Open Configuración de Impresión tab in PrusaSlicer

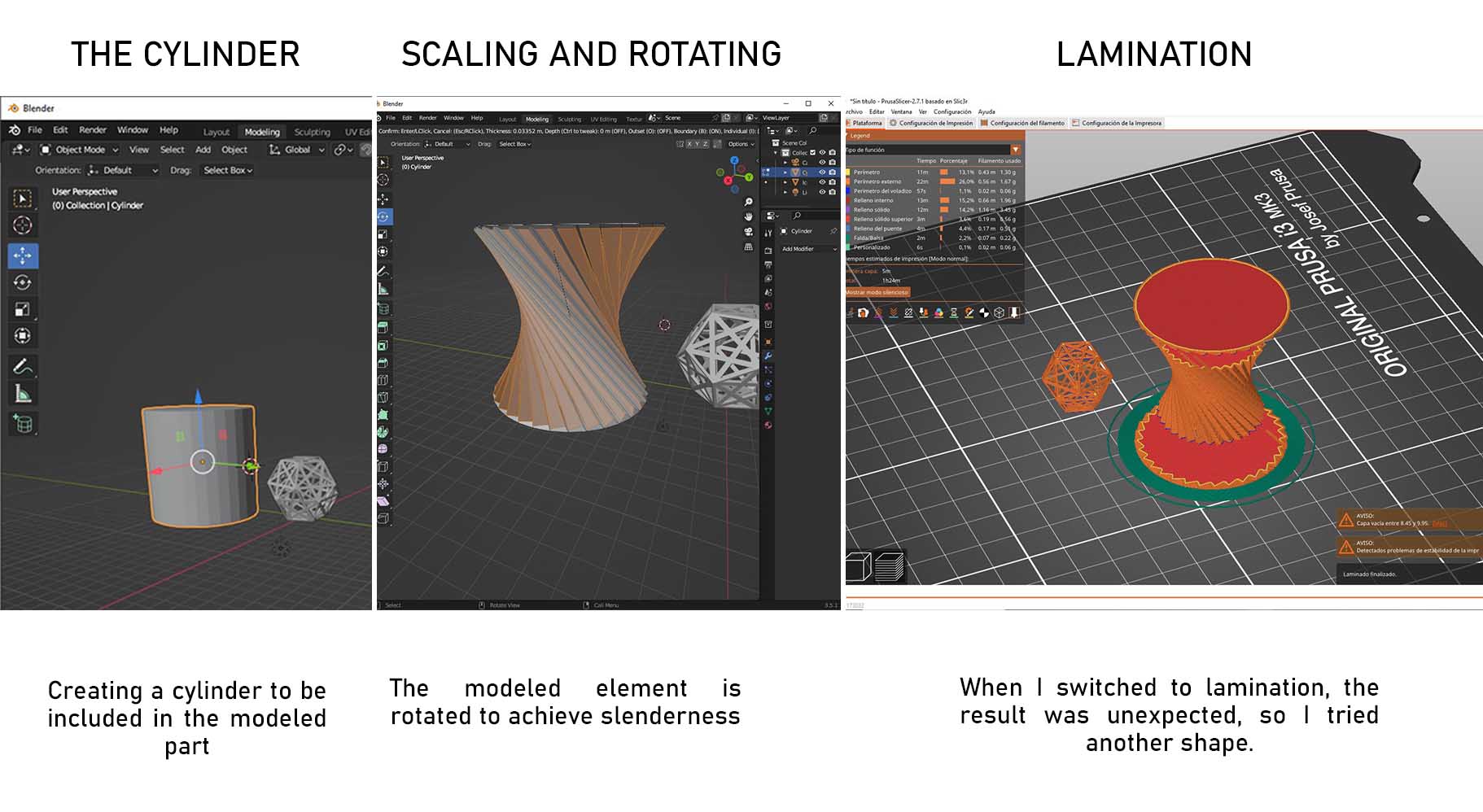(931, 123)
